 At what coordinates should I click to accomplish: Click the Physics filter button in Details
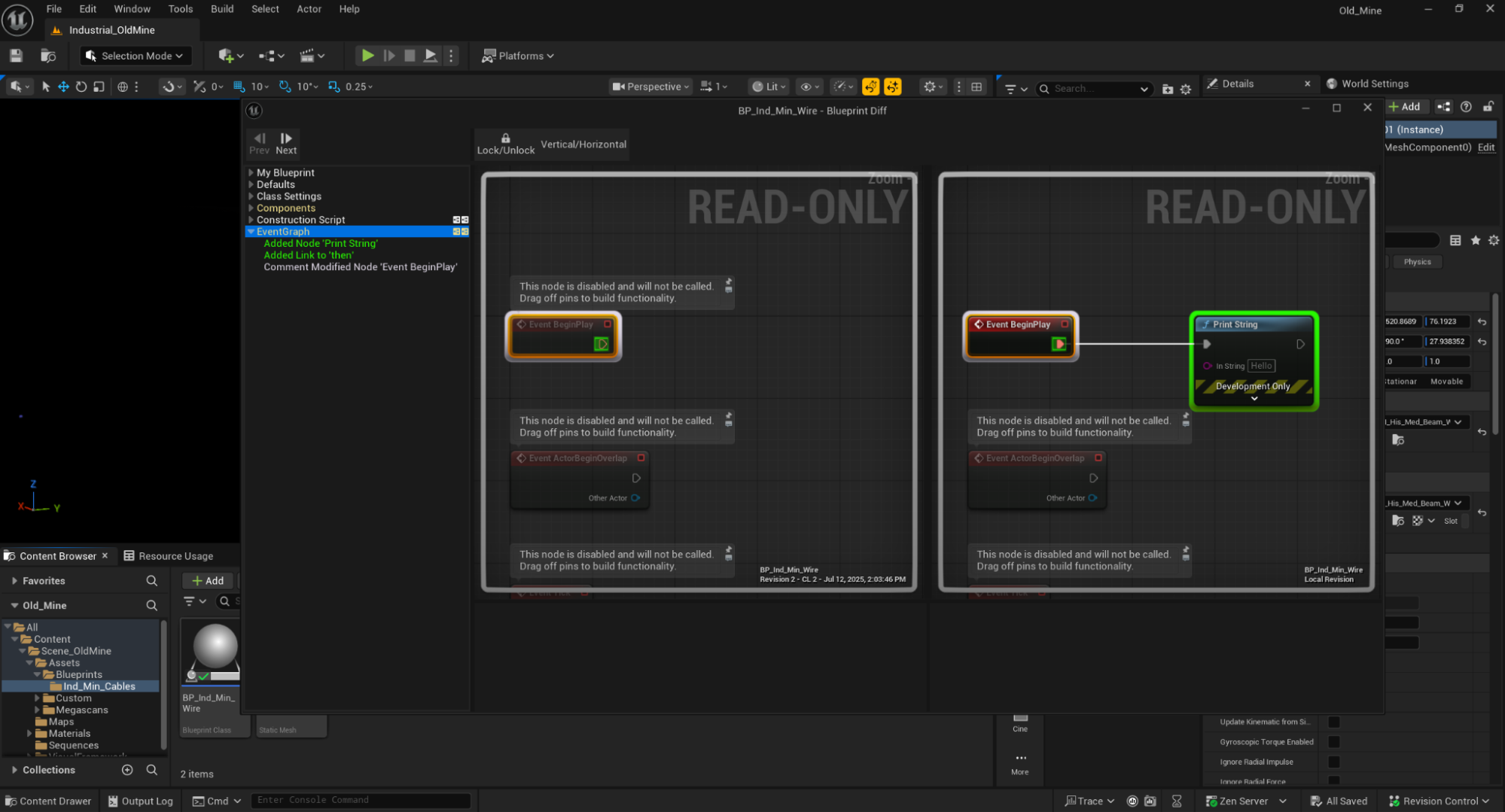pos(1417,262)
